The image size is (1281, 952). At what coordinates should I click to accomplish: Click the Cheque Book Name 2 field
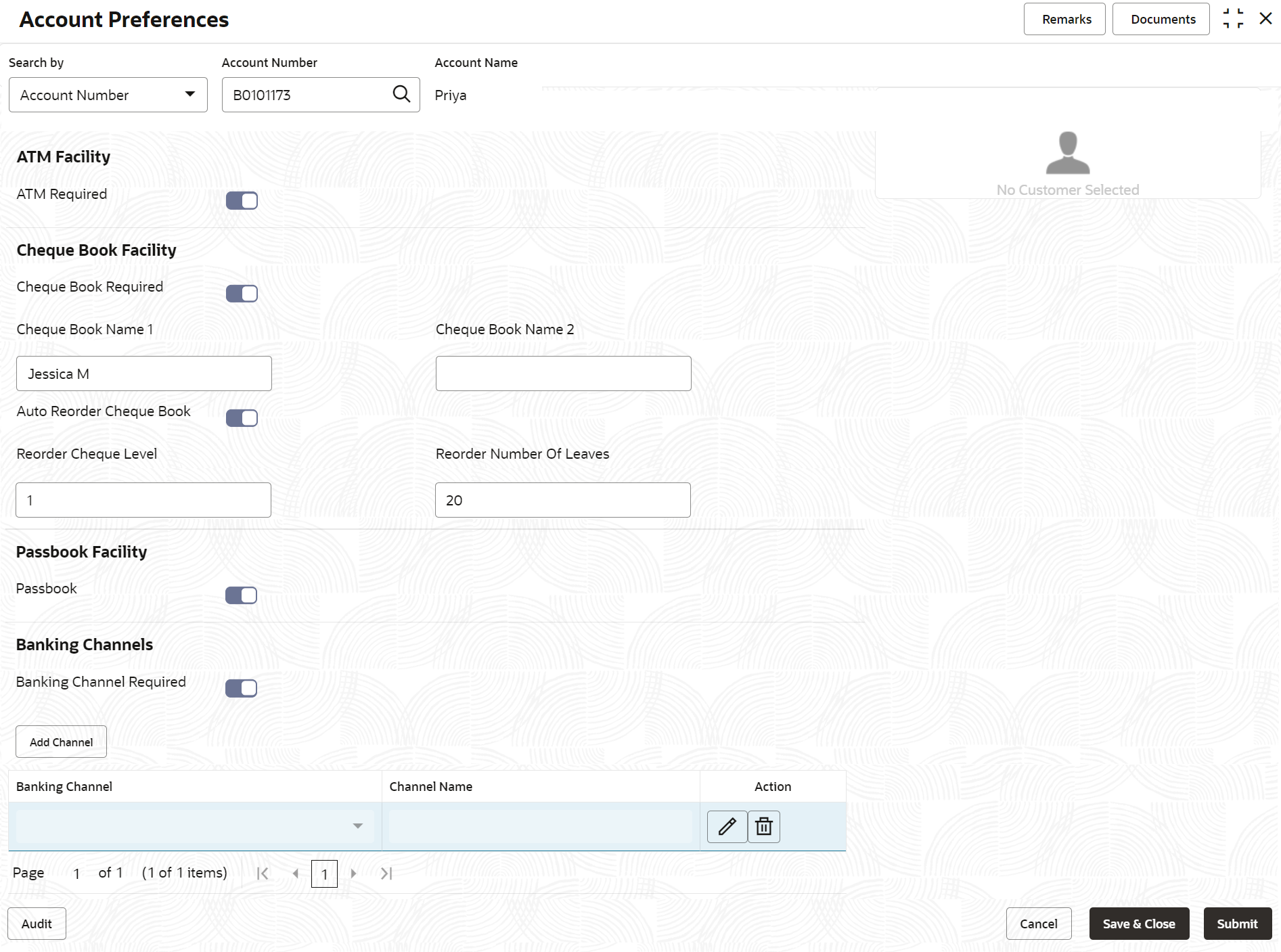563,373
